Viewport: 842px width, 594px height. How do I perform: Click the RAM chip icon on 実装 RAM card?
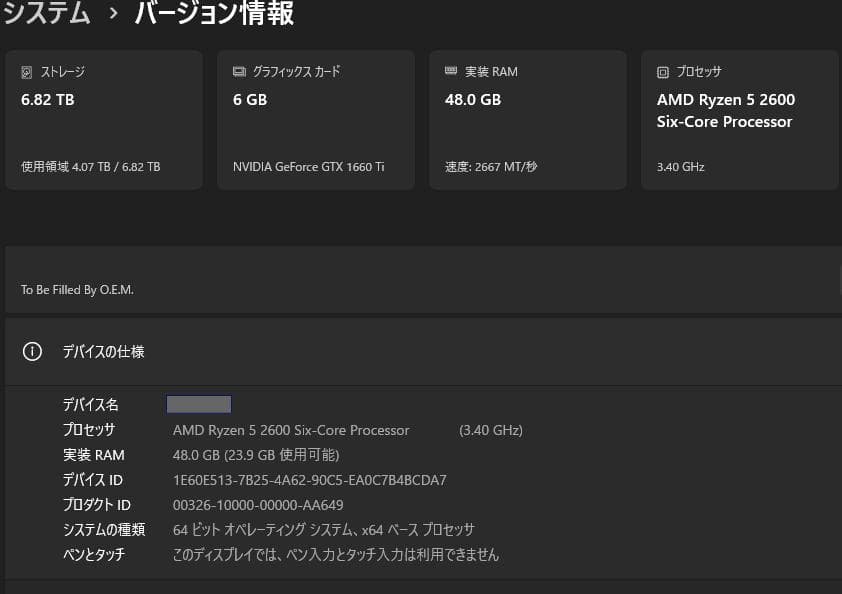(450, 71)
